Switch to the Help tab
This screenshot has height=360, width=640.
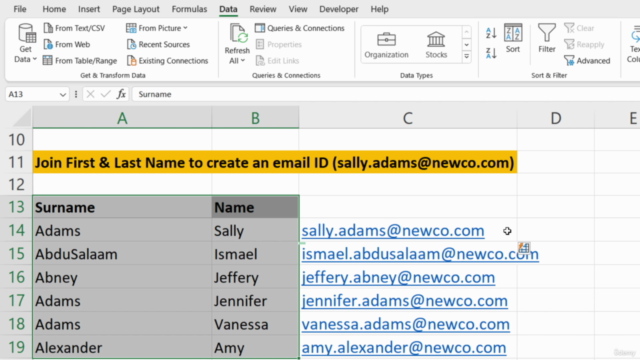pos(379,9)
